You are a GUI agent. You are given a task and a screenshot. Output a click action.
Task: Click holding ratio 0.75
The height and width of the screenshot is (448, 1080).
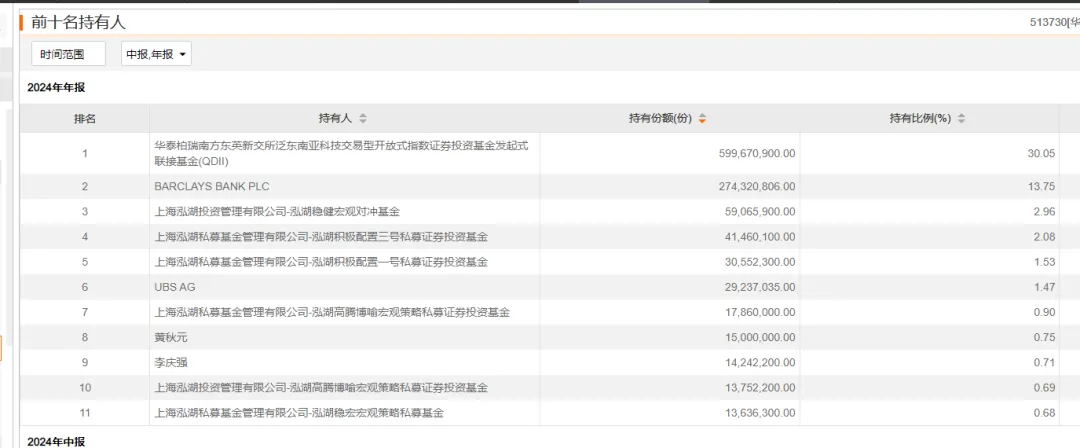[1044, 337]
